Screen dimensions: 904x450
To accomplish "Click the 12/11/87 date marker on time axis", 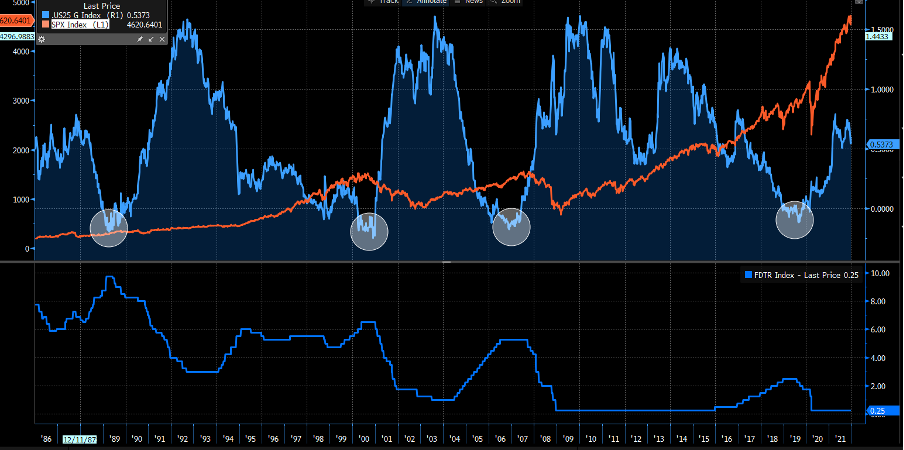I will 80,439.
